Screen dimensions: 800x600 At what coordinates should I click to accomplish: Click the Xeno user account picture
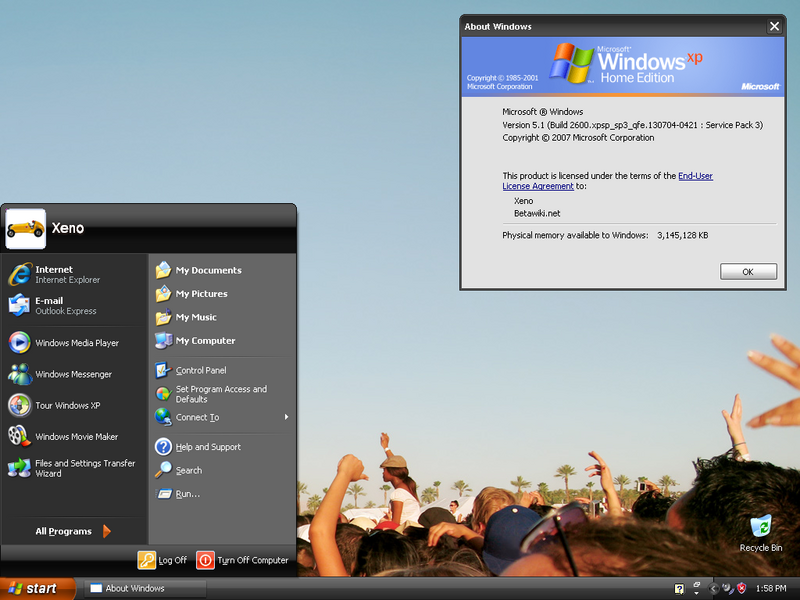point(25,228)
